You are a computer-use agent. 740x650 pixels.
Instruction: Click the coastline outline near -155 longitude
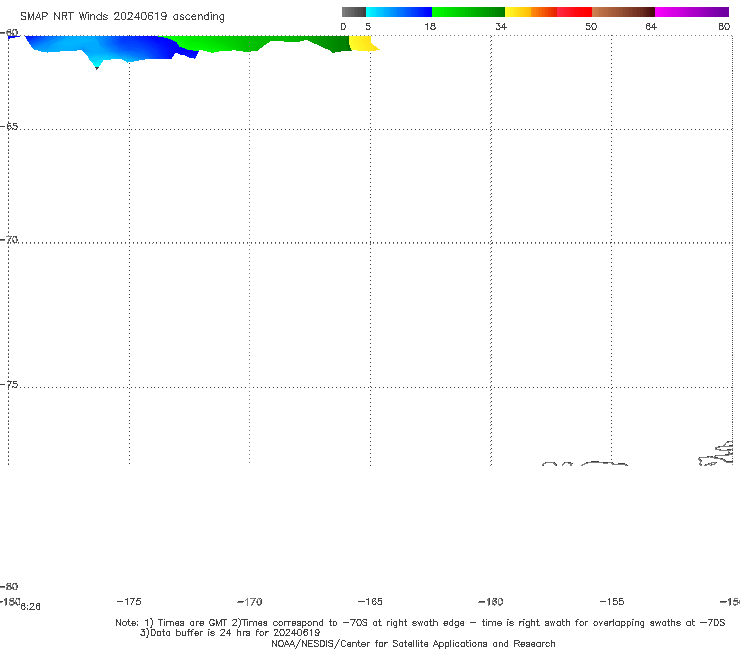coord(604,464)
